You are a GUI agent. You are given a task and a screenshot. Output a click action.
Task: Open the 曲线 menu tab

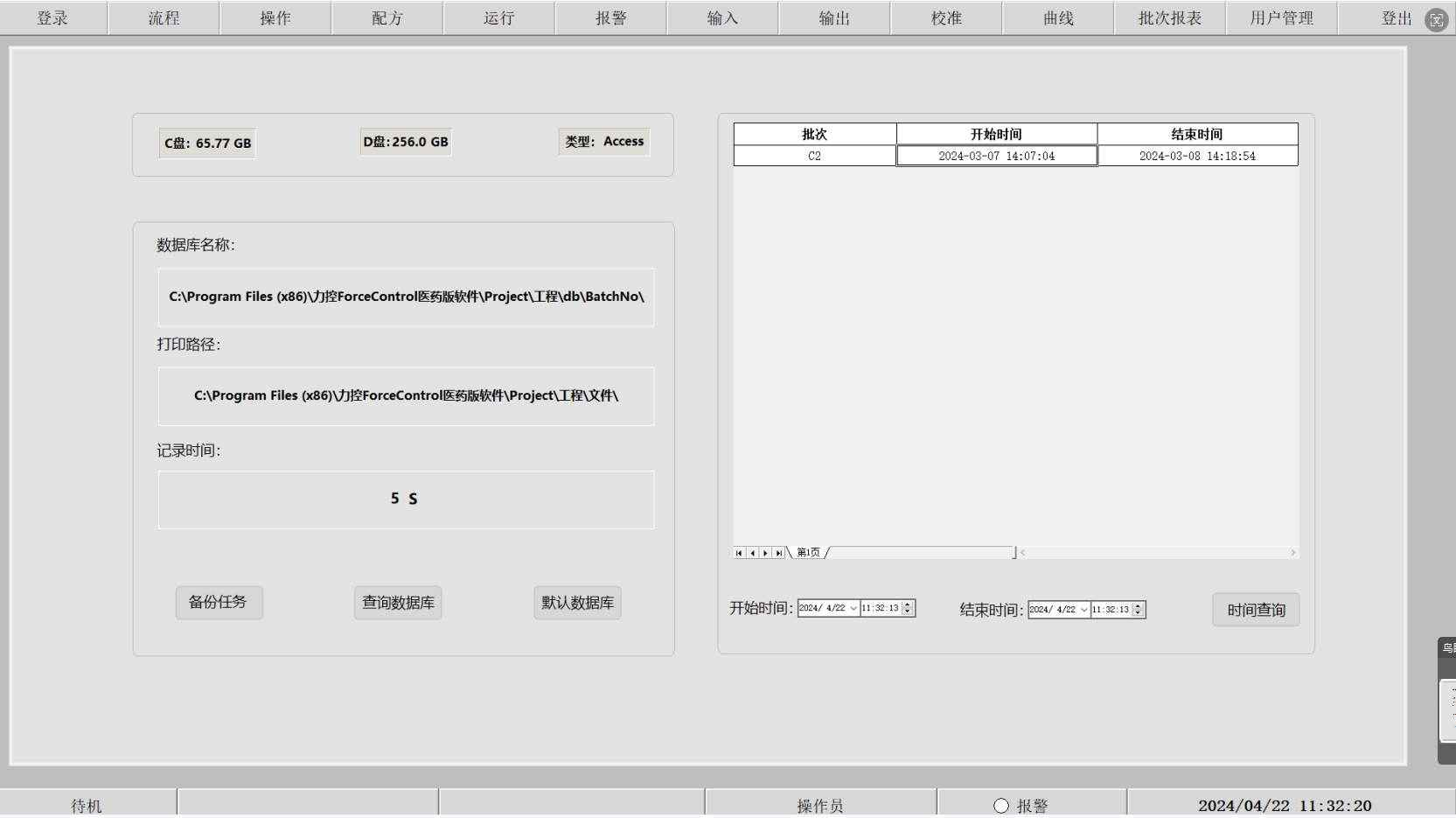(x=1058, y=18)
